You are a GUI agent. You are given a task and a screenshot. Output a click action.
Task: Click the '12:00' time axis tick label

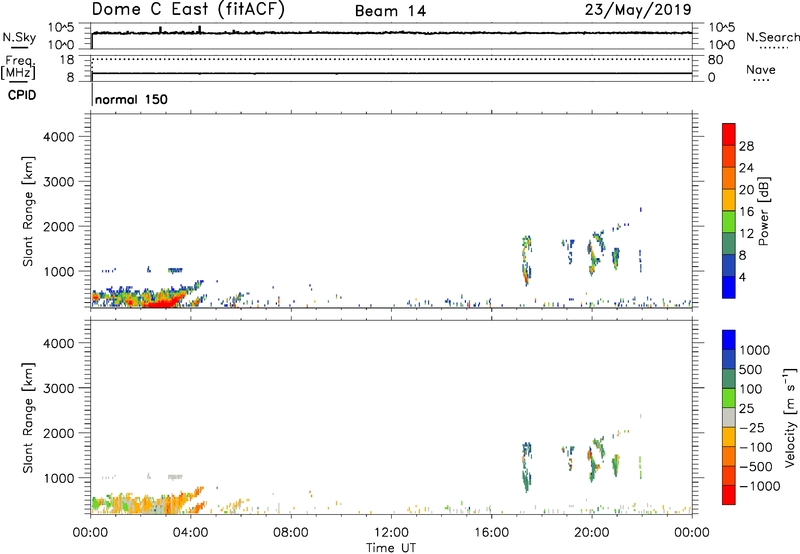(x=391, y=533)
